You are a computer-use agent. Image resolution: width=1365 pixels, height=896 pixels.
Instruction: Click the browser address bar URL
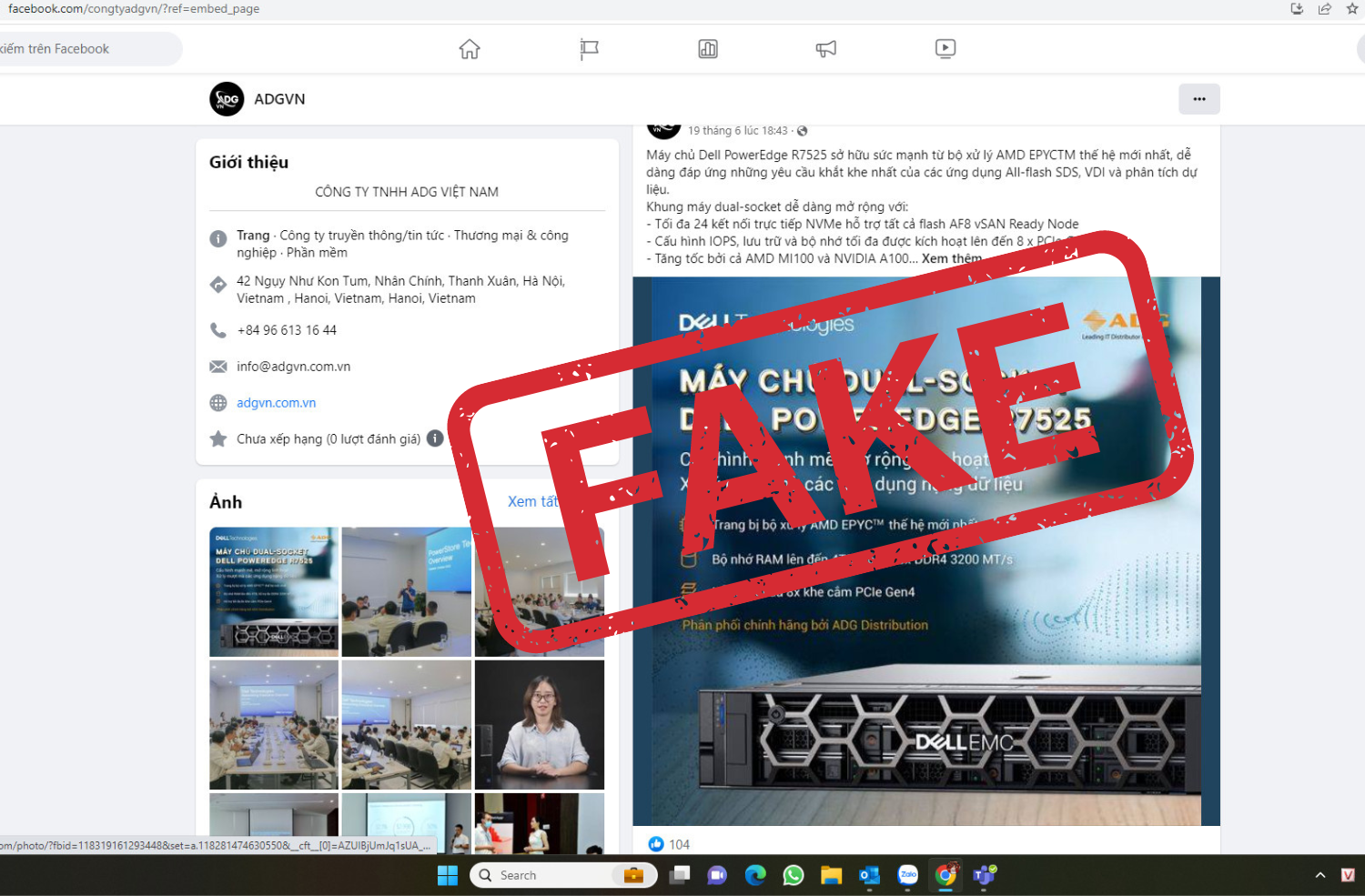(x=134, y=9)
